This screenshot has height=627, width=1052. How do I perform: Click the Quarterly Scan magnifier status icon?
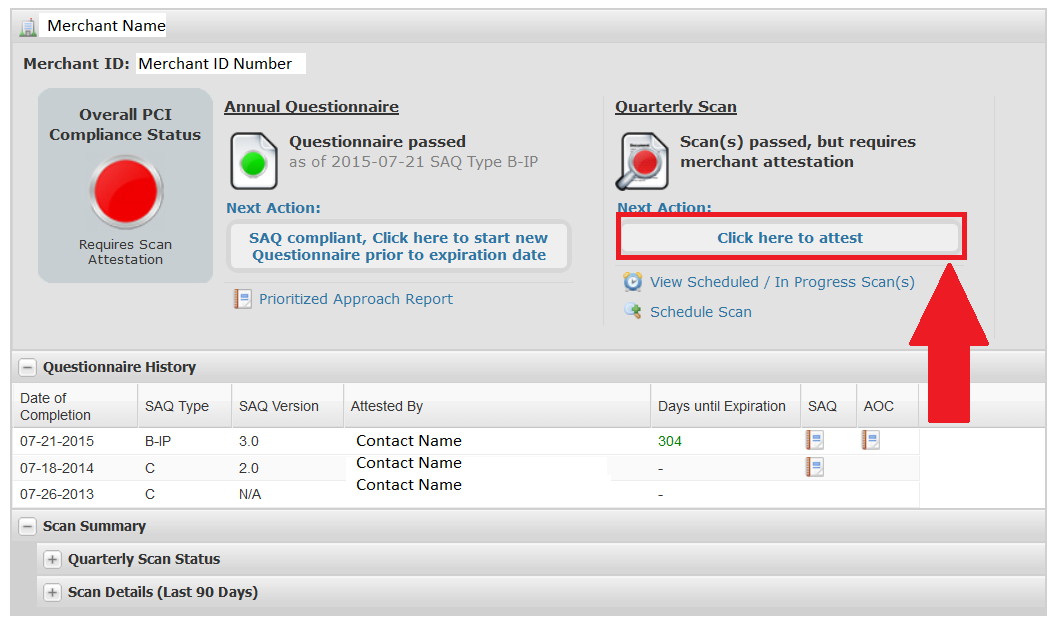point(642,162)
